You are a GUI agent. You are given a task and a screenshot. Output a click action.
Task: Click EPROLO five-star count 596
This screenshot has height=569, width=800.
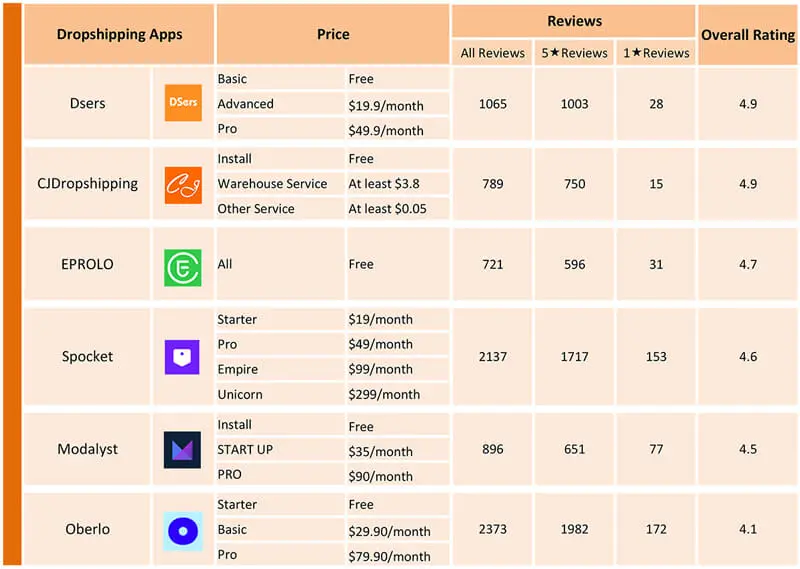tap(574, 264)
